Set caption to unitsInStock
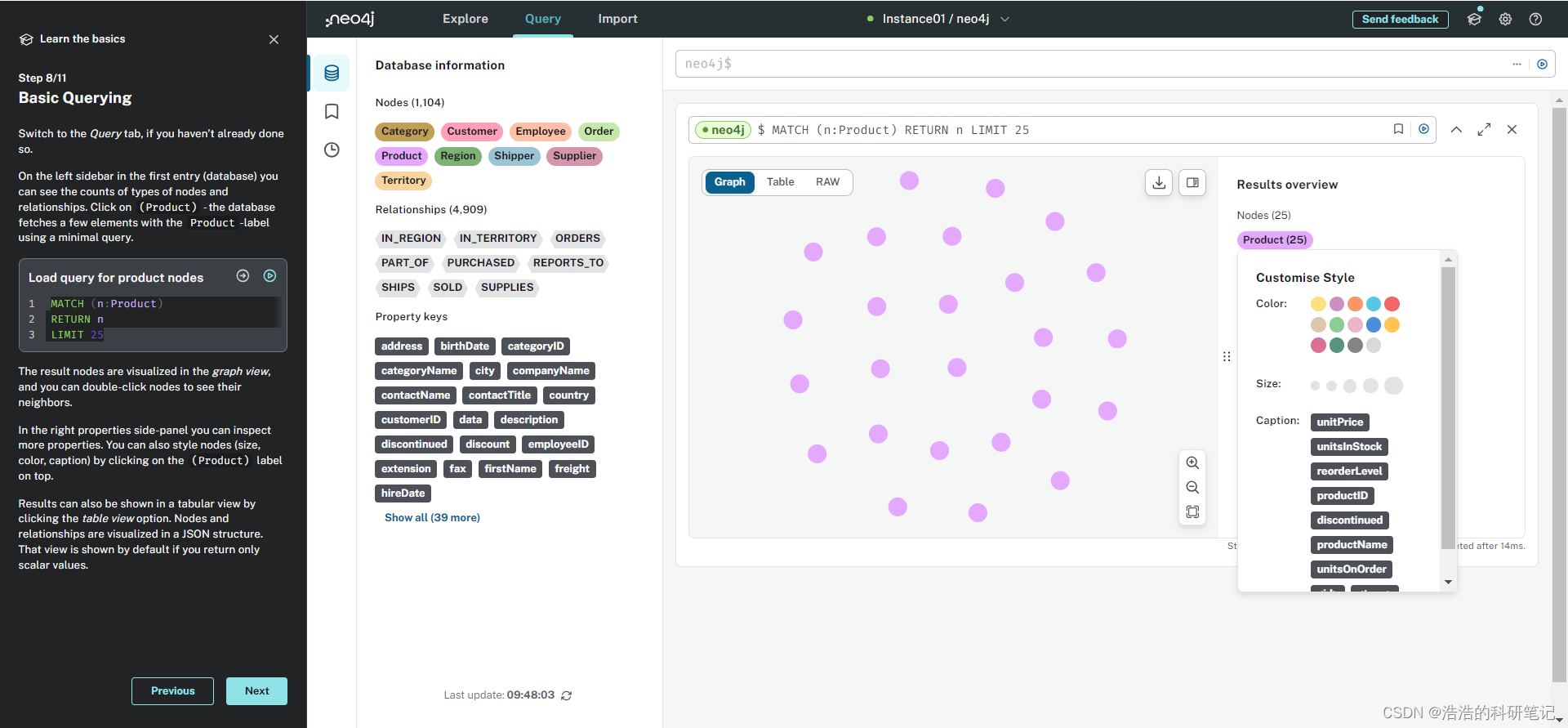Screen dimensions: 1568x728 [x=1349, y=447]
